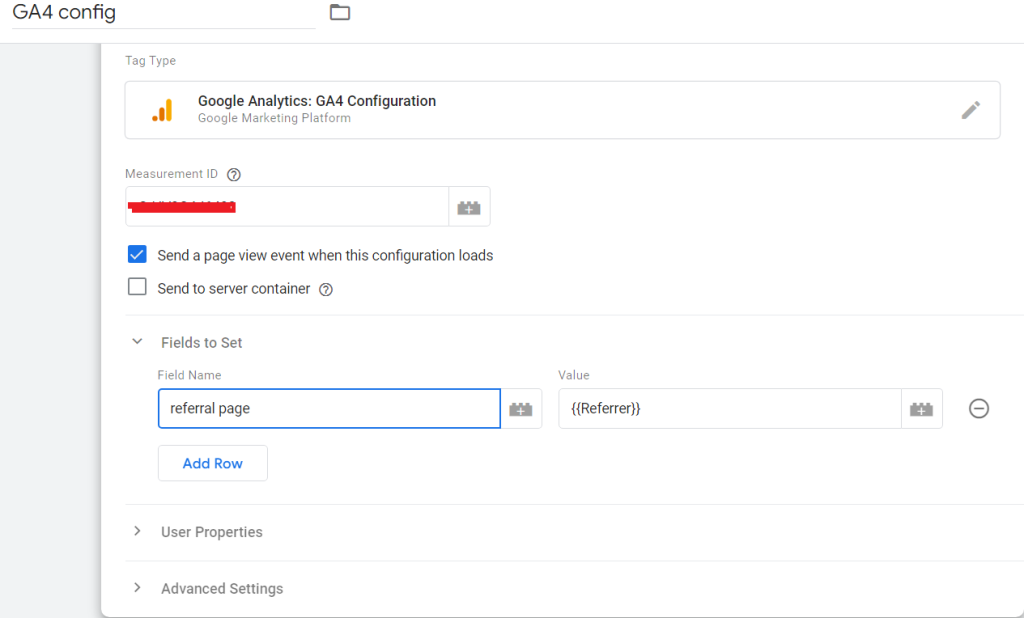Click the GA4 Configuration bar chart logo
Viewport: 1024px width, 618px height.
(164, 110)
